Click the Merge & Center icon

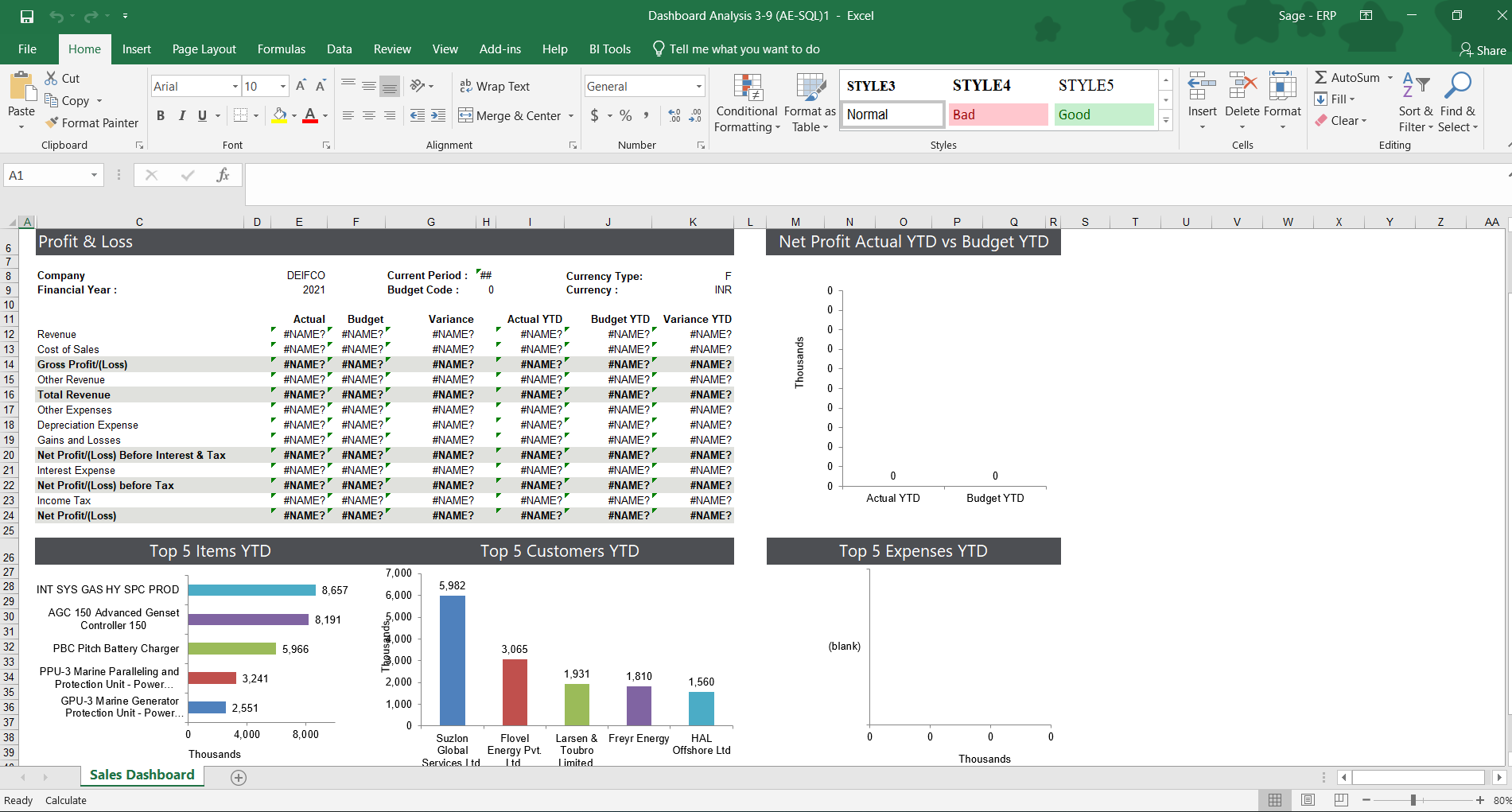(x=465, y=115)
